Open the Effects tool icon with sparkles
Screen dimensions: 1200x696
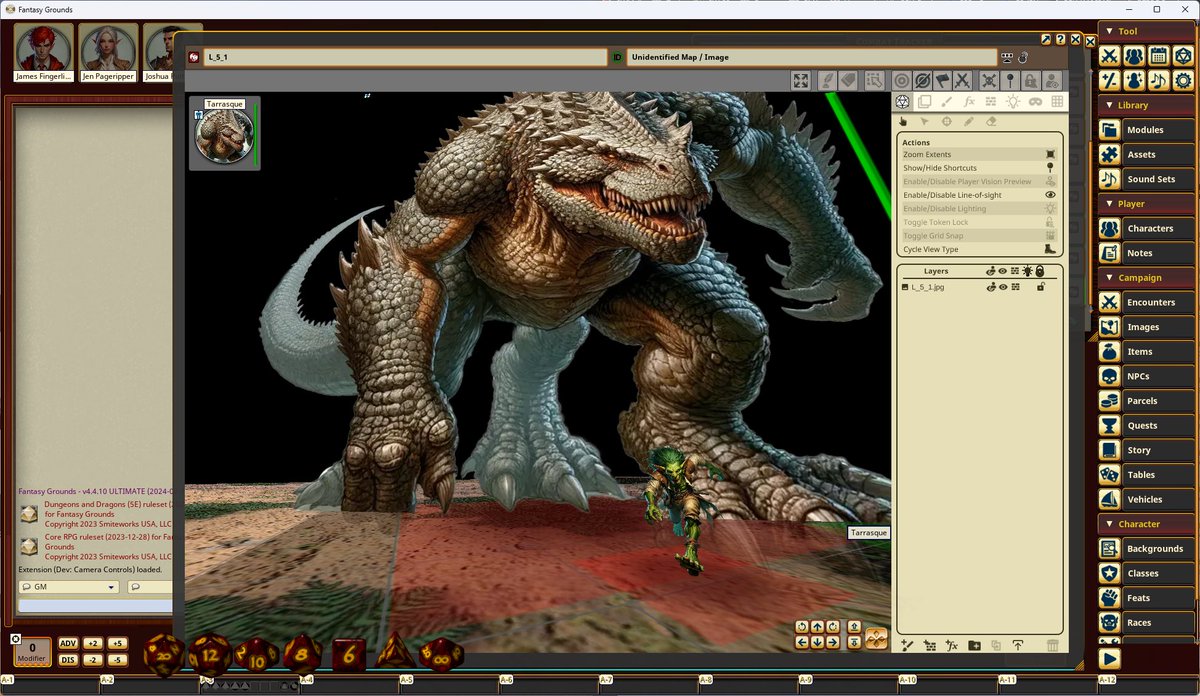(x=1134, y=80)
